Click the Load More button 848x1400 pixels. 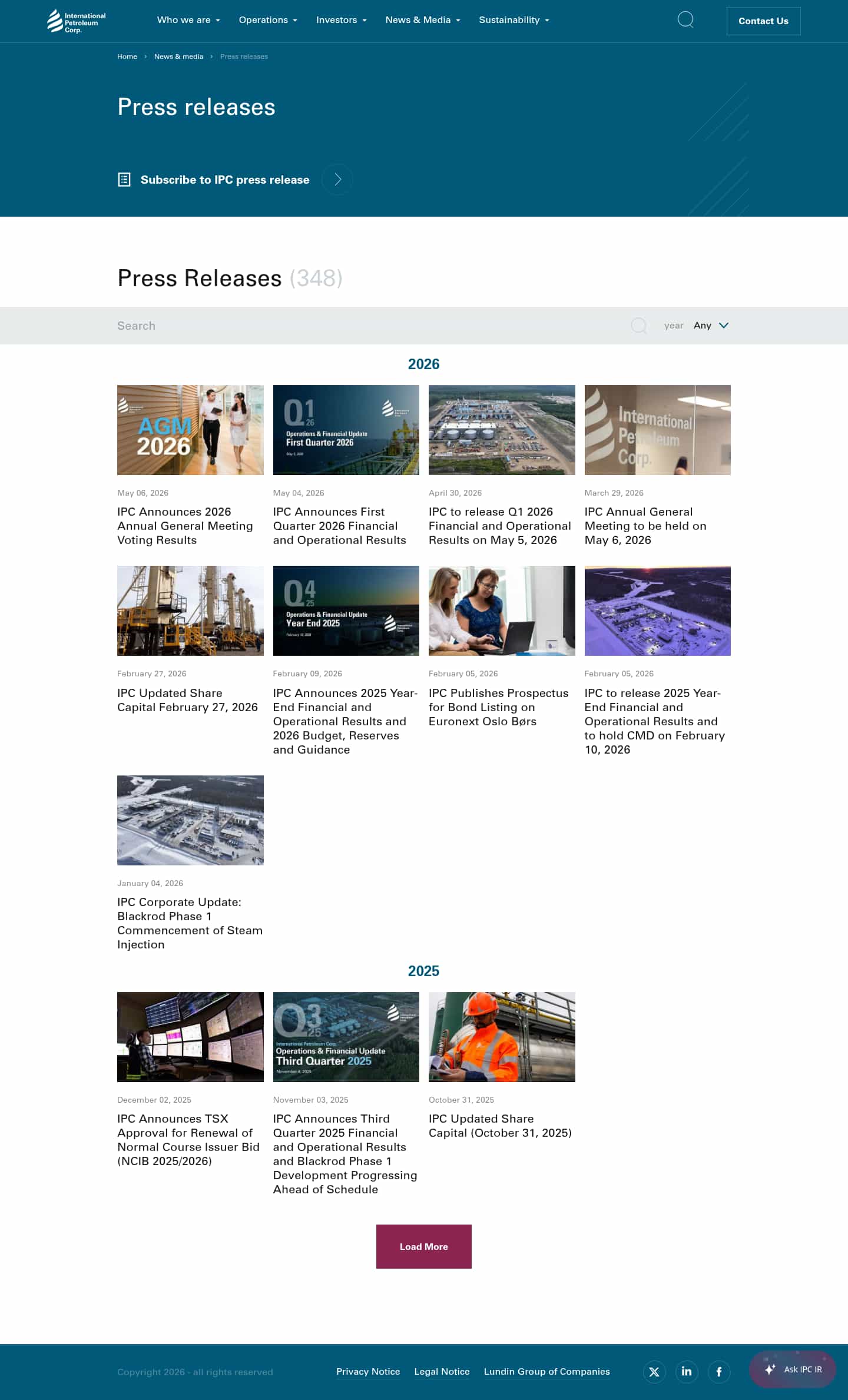click(x=424, y=1246)
